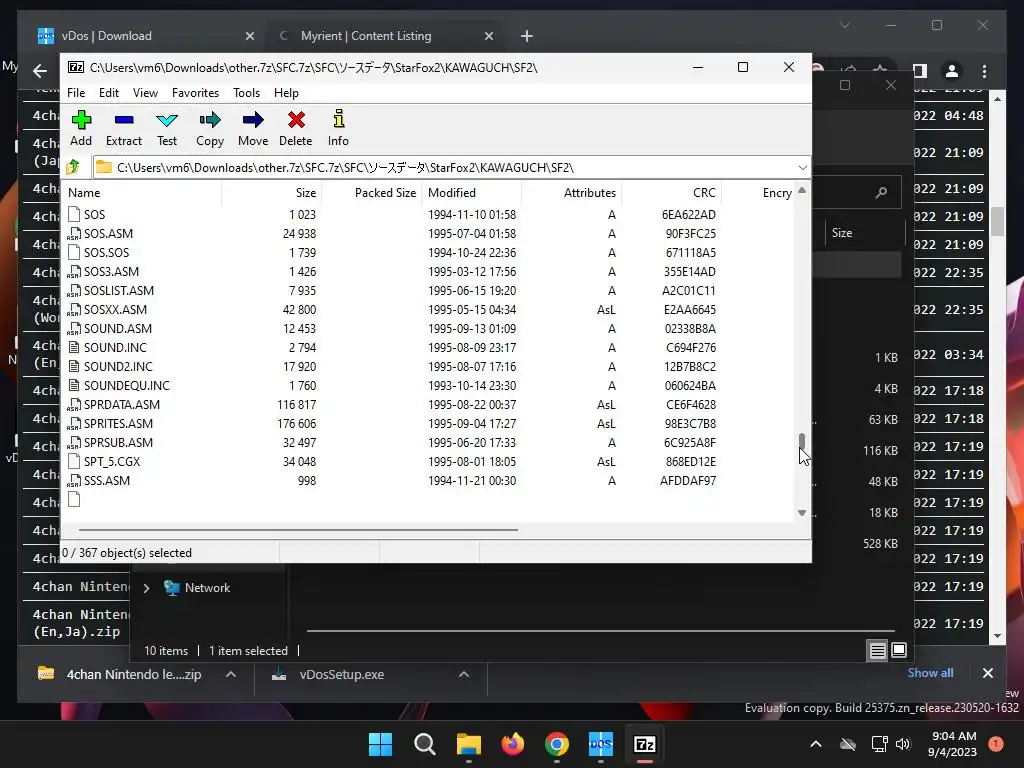
Task: Go up one folder level in 7-Zip
Action: pyautogui.click(x=73, y=167)
